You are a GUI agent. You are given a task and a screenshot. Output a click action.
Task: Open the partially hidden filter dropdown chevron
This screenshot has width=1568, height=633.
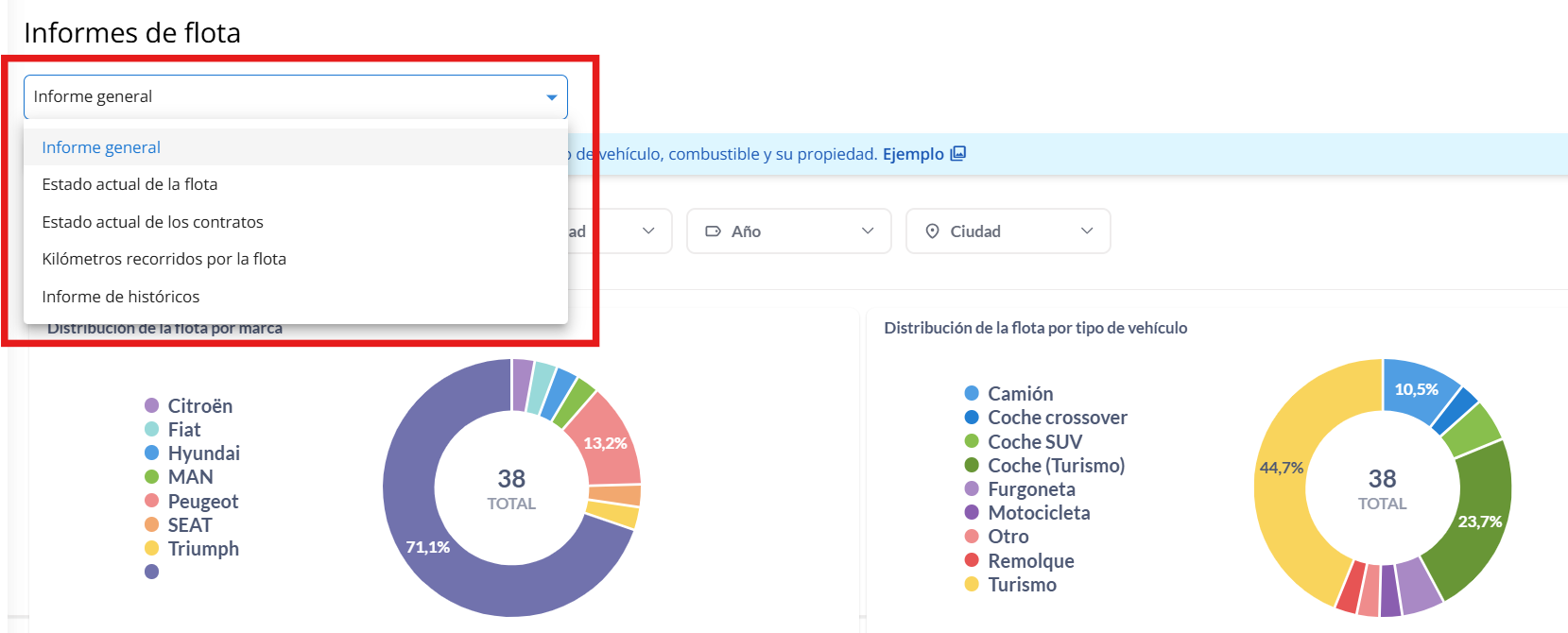[648, 231]
